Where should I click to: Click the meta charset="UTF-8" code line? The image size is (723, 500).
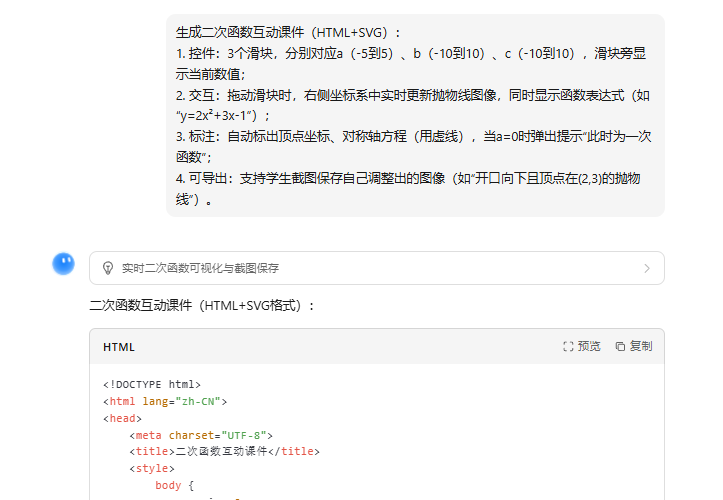[x=200, y=435]
